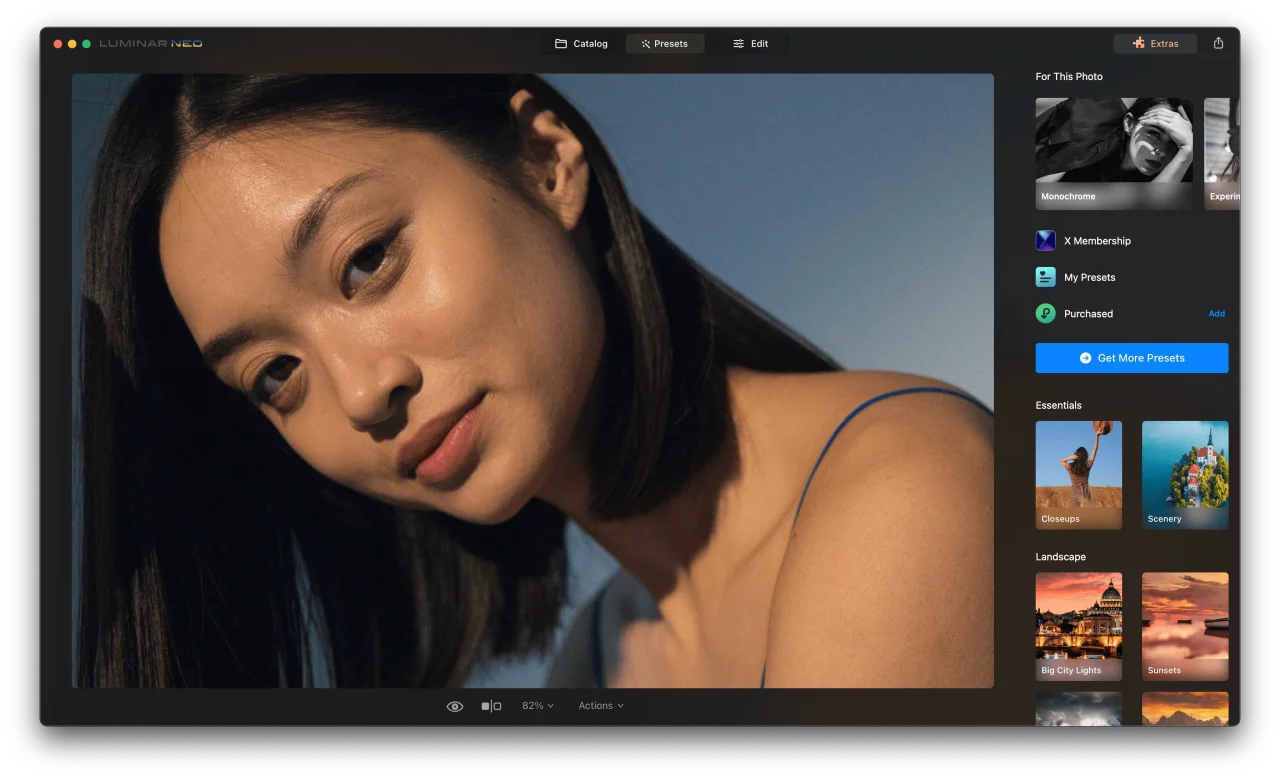This screenshot has width=1280, height=779.
Task: Choose the Big City Lights presets
Action: pos(1078,626)
